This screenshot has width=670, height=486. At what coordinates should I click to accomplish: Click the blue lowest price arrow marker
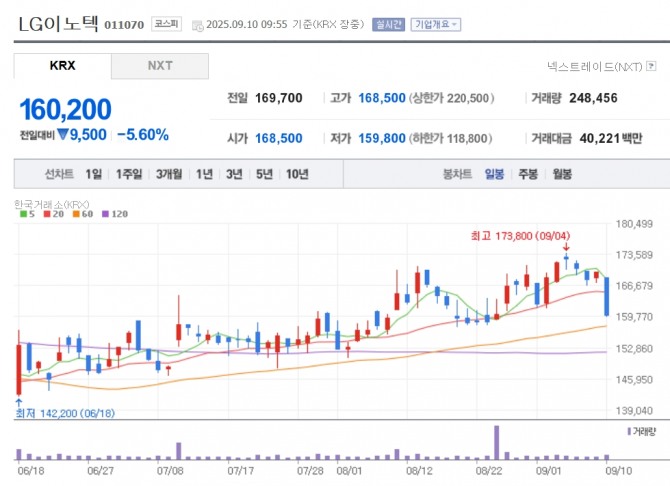[x=18, y=400]
